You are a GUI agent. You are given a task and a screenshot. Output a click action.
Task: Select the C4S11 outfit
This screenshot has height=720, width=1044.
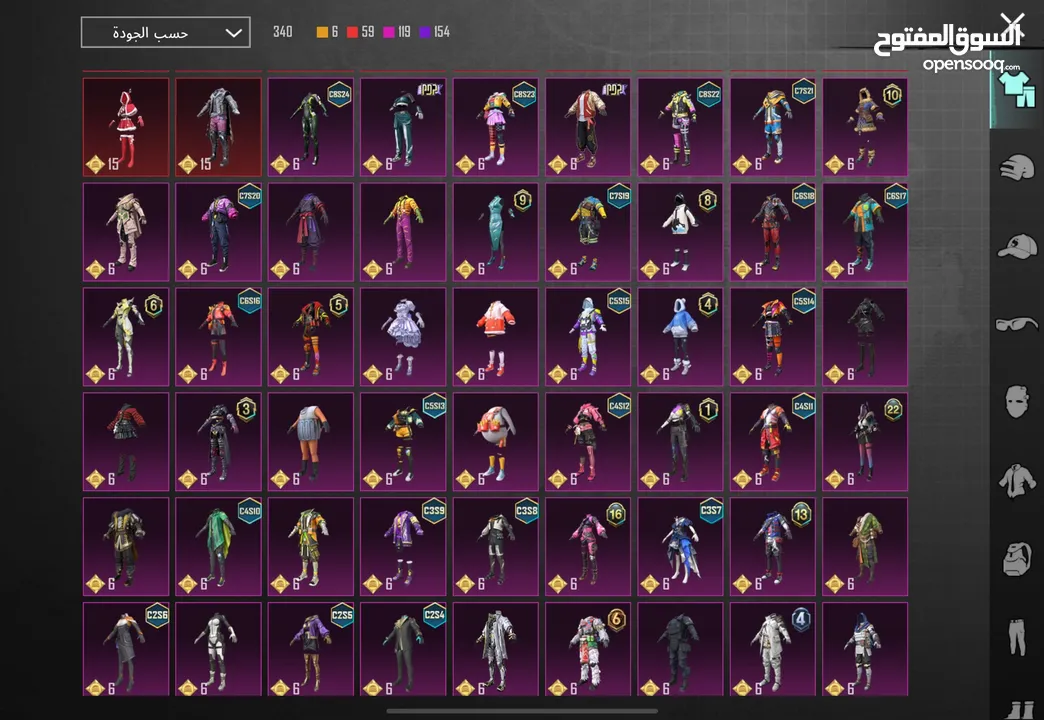pos(773,442)
